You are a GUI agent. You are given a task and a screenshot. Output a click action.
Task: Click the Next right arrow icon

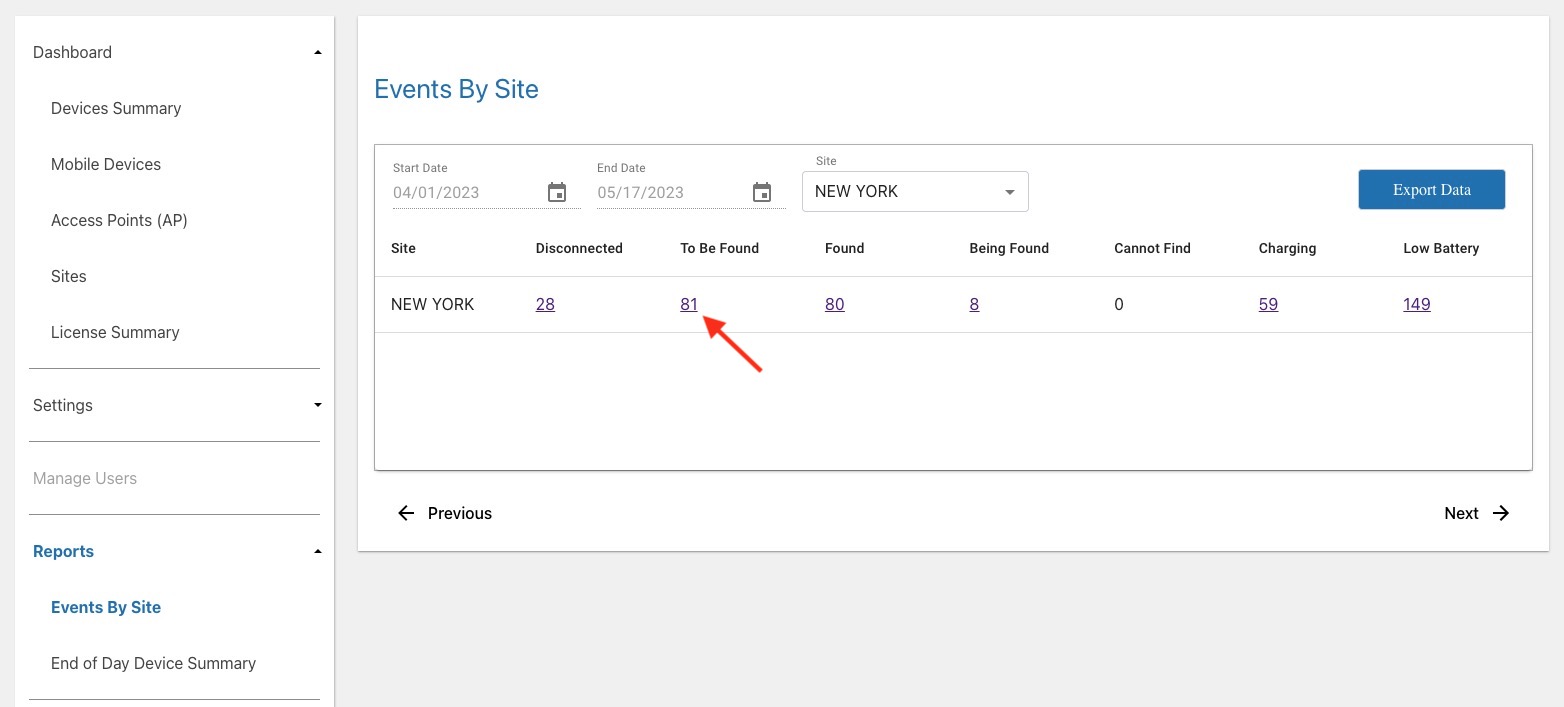(x=1501, y=513)
